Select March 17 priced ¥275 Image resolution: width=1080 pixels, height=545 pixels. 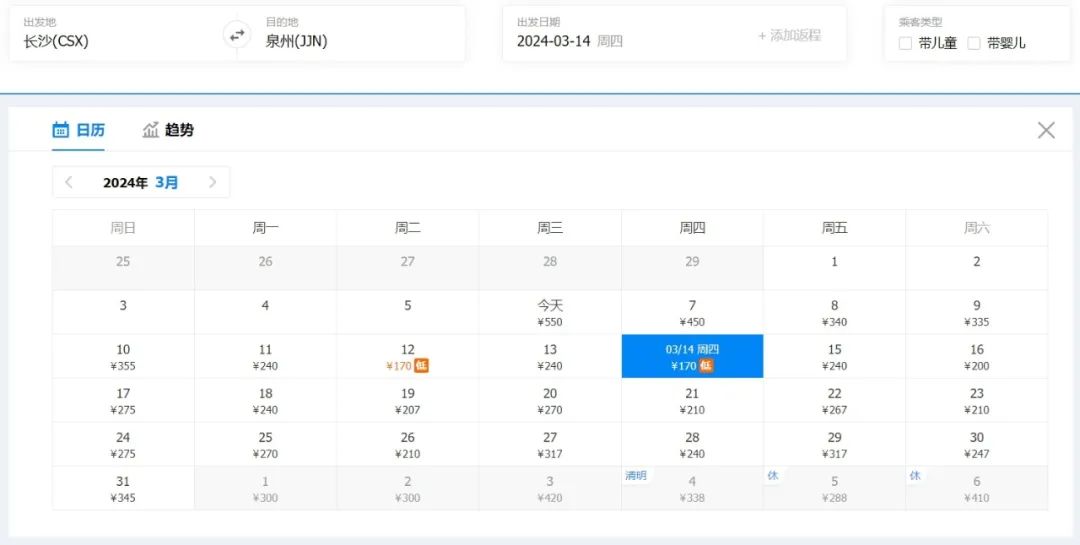tap(123, 400)
